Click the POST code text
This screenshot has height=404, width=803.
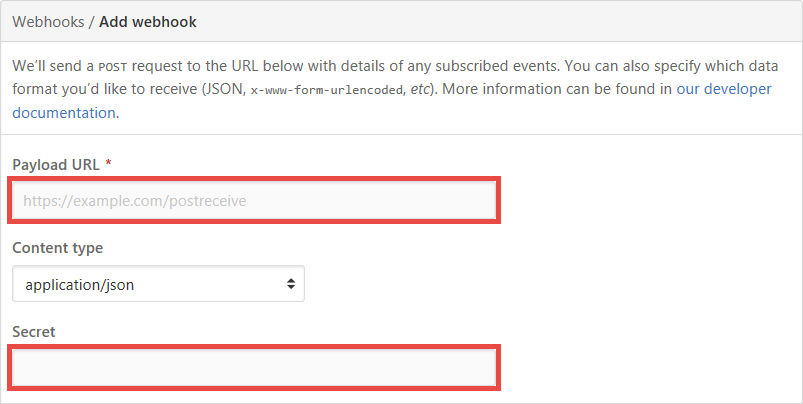pos(109,66)
